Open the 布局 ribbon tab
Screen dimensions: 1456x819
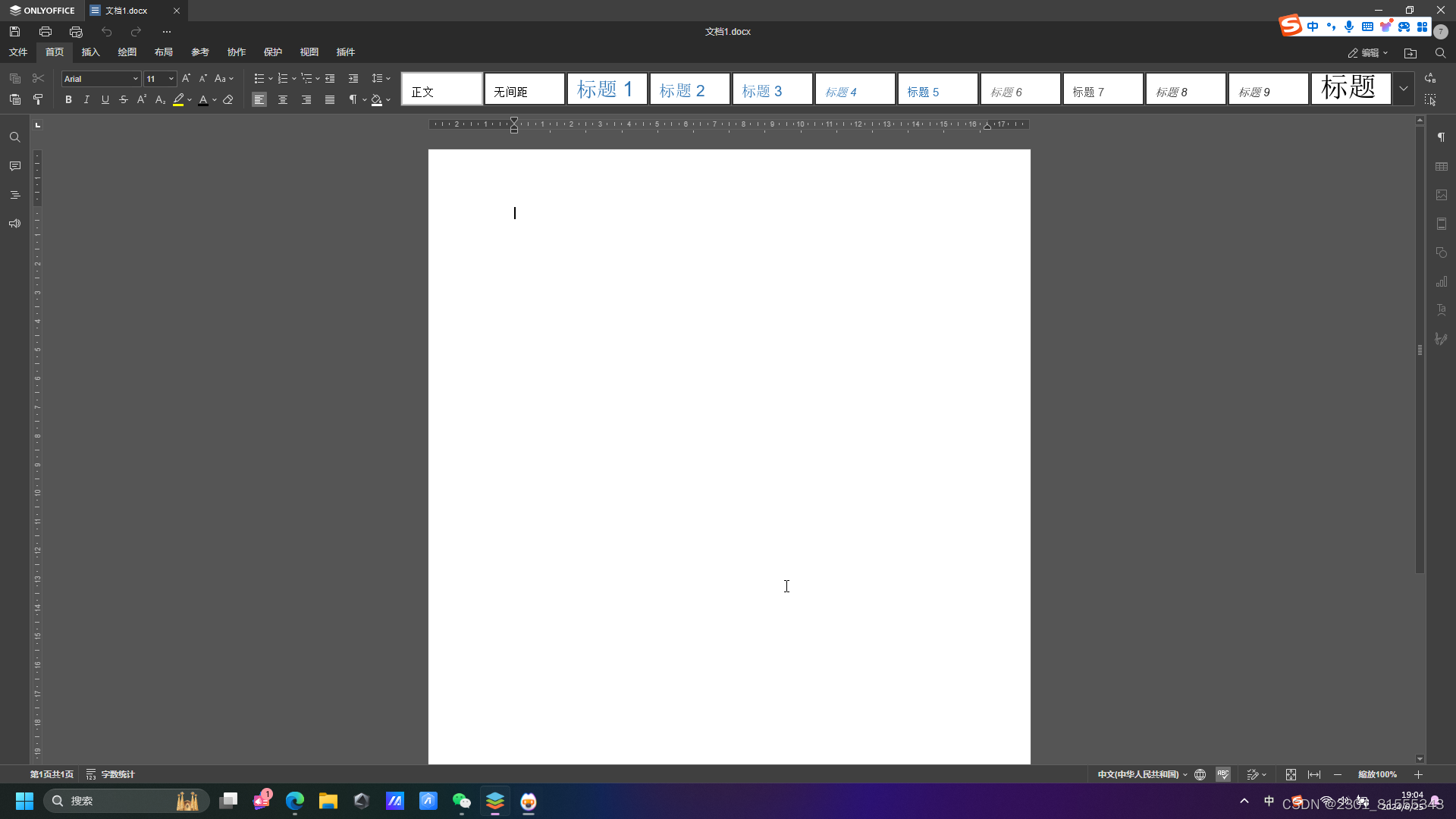[x=163, y=52]
